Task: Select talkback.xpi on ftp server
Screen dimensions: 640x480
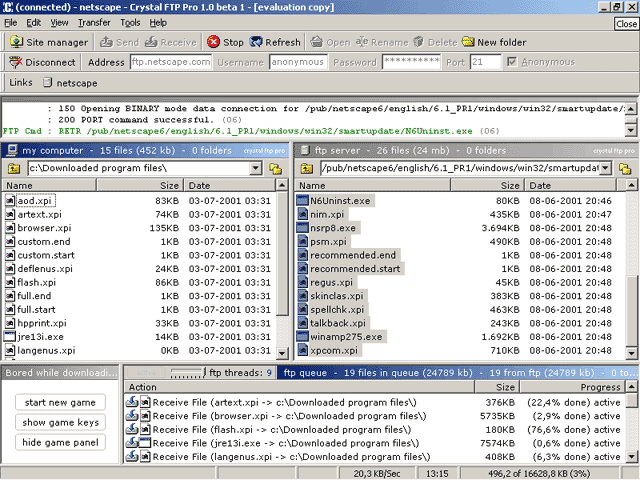Action: pyautogui.click(x=338, y=323)
